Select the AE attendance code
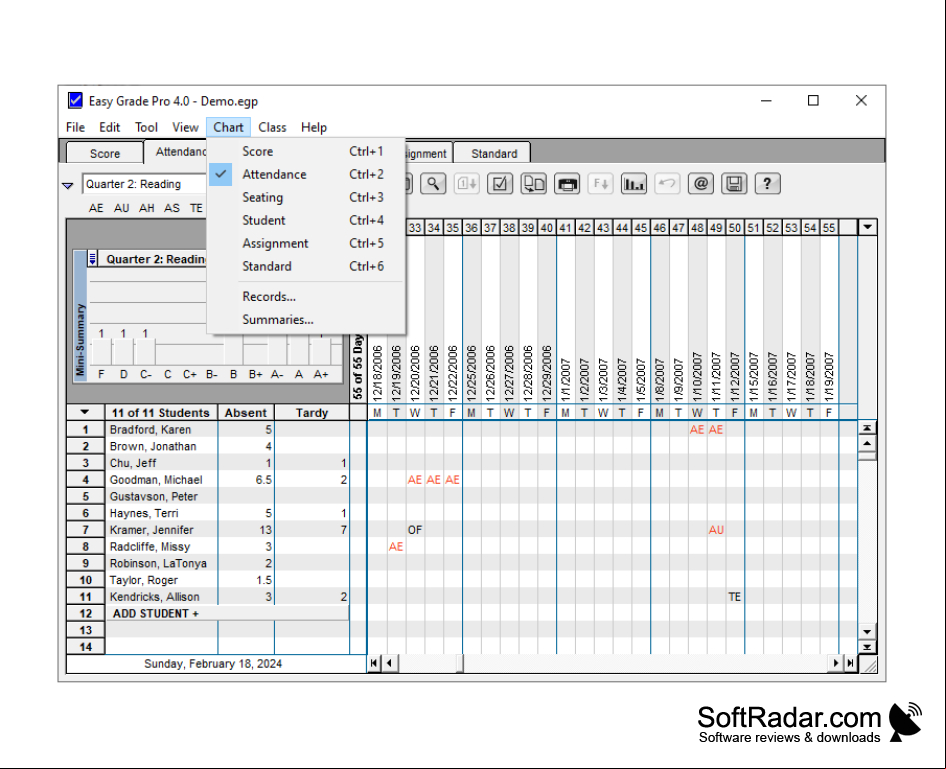Viewport: 946px width, 769px height. point(96,208)
